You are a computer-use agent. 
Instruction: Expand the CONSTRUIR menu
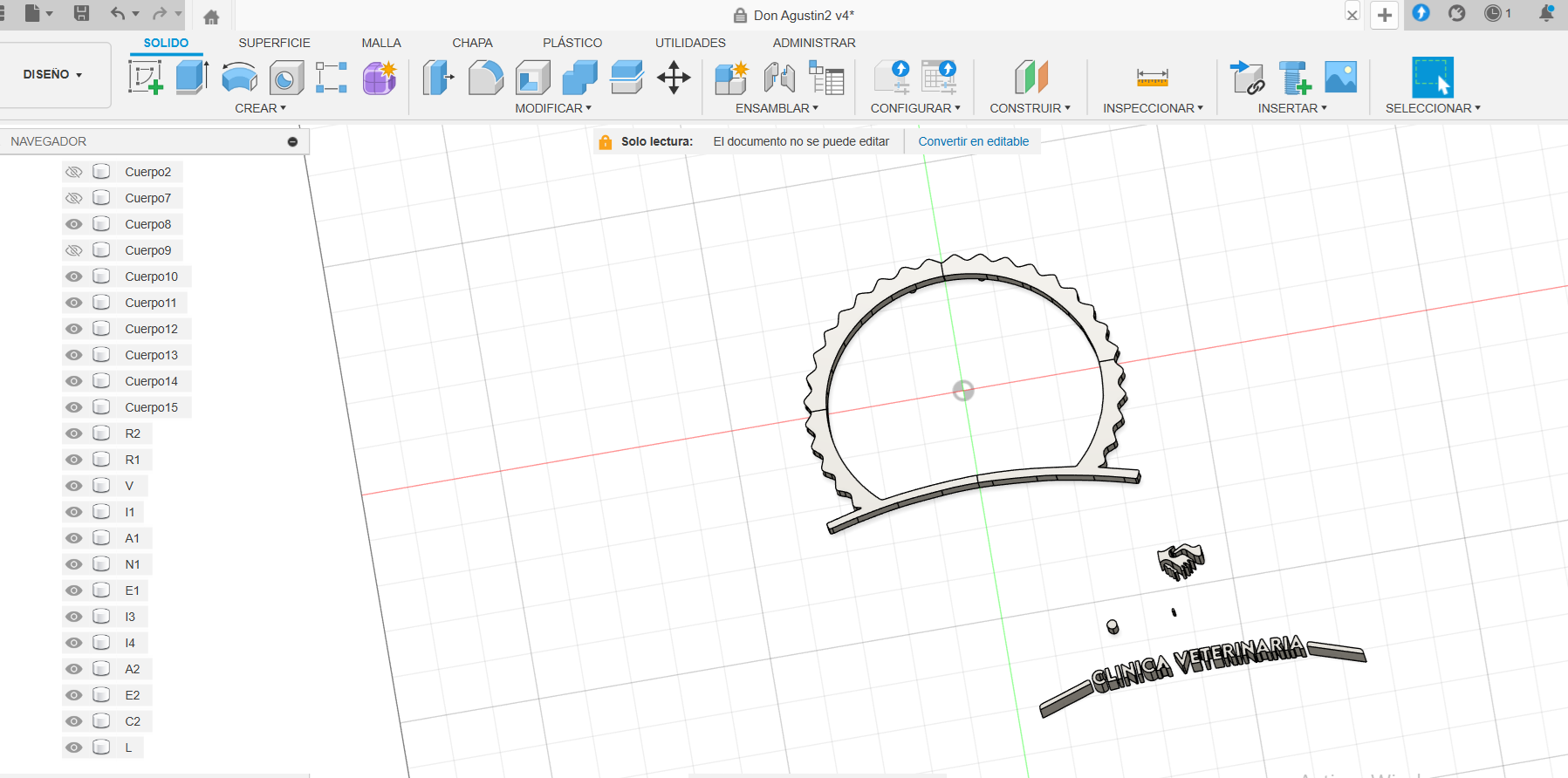point(1030,108)
